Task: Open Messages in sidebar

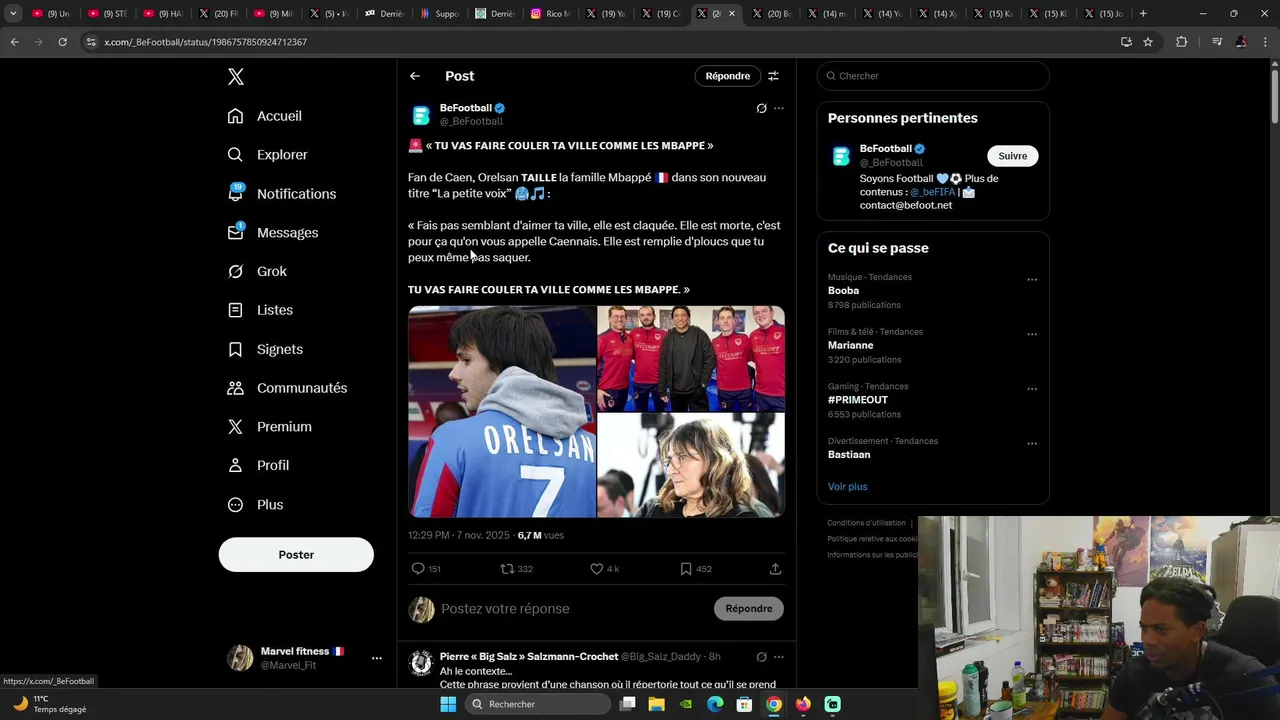Action: [x=273, y=233]
